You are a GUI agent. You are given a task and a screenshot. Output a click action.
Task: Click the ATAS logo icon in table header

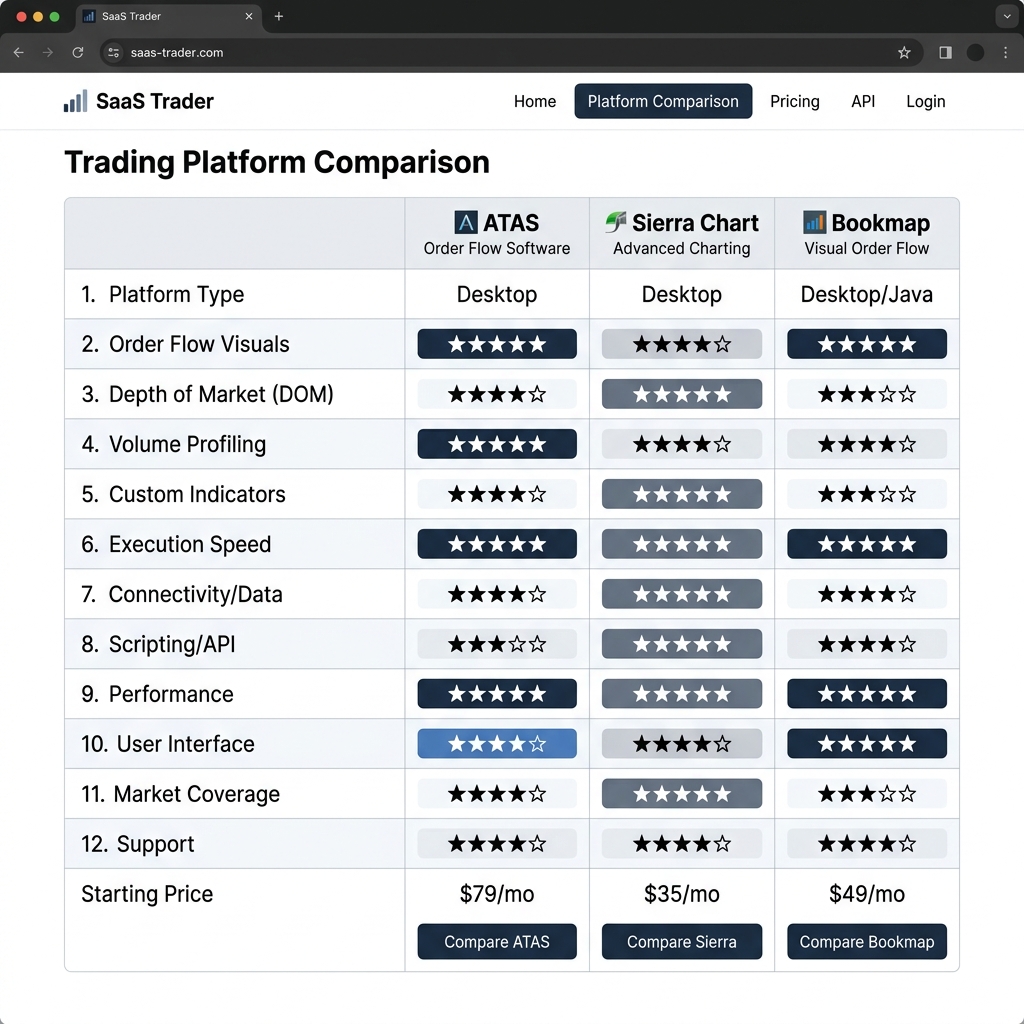coord(466,223)
